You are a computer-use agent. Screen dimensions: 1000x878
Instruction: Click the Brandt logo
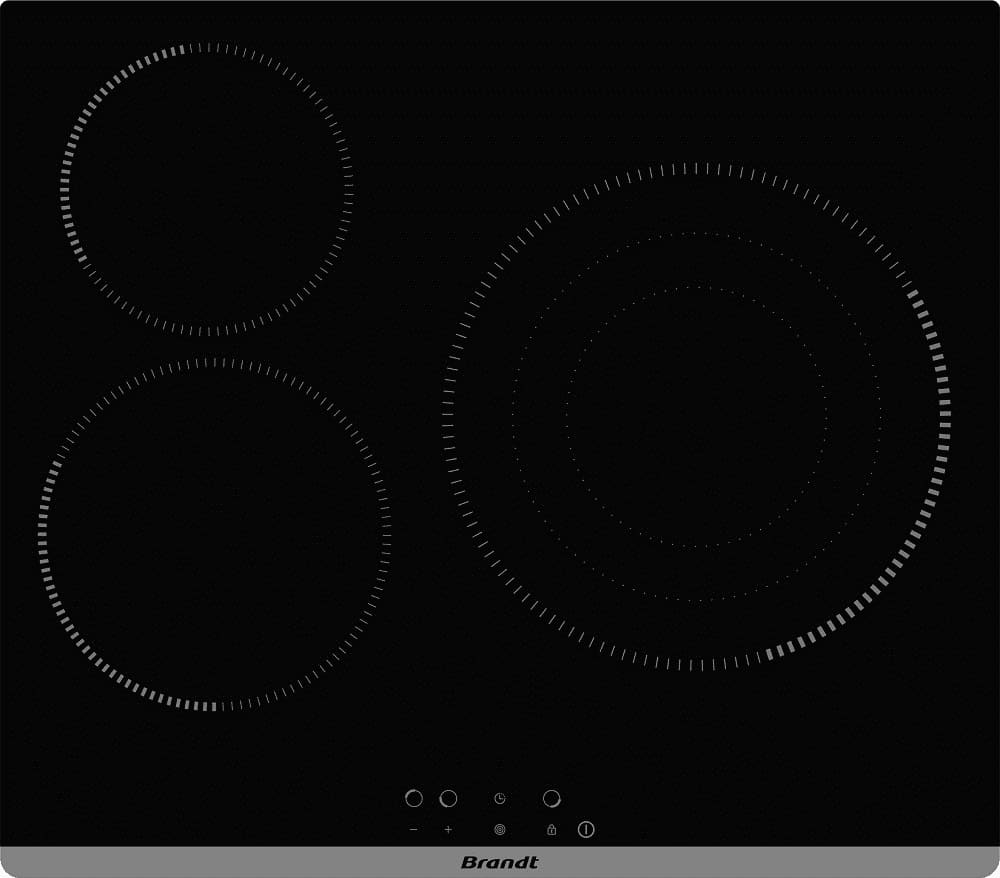pyautogui.click(x=499, y=863)
